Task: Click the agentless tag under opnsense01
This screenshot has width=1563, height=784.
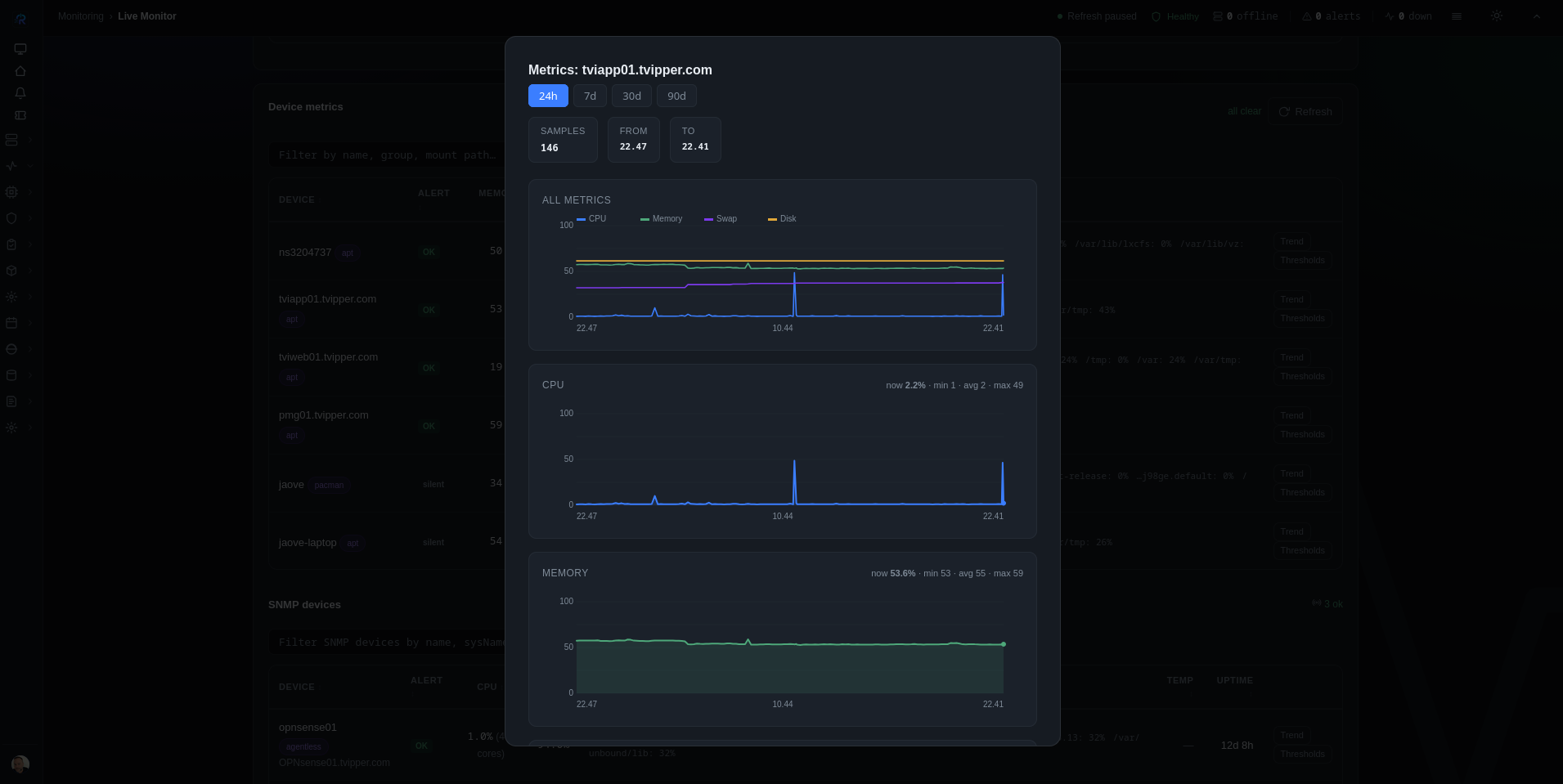Action: tap(303, 747)
